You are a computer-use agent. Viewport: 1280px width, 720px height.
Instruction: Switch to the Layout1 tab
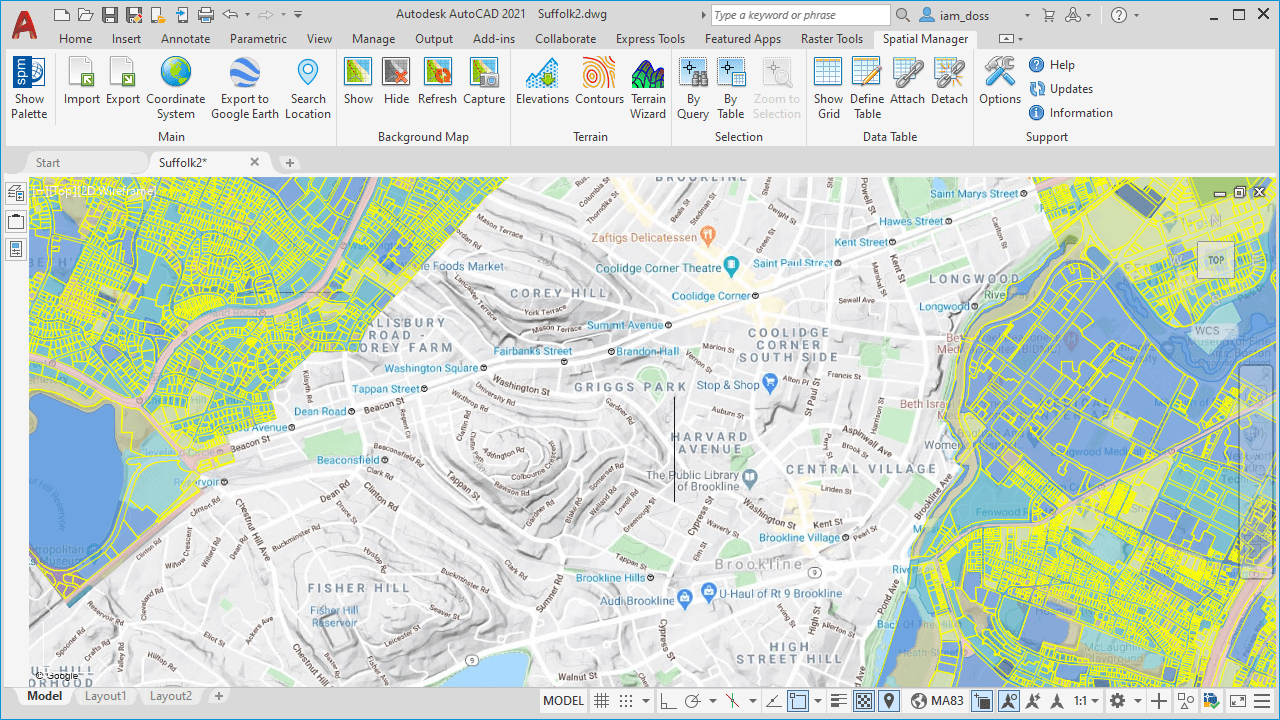(106, 696)
